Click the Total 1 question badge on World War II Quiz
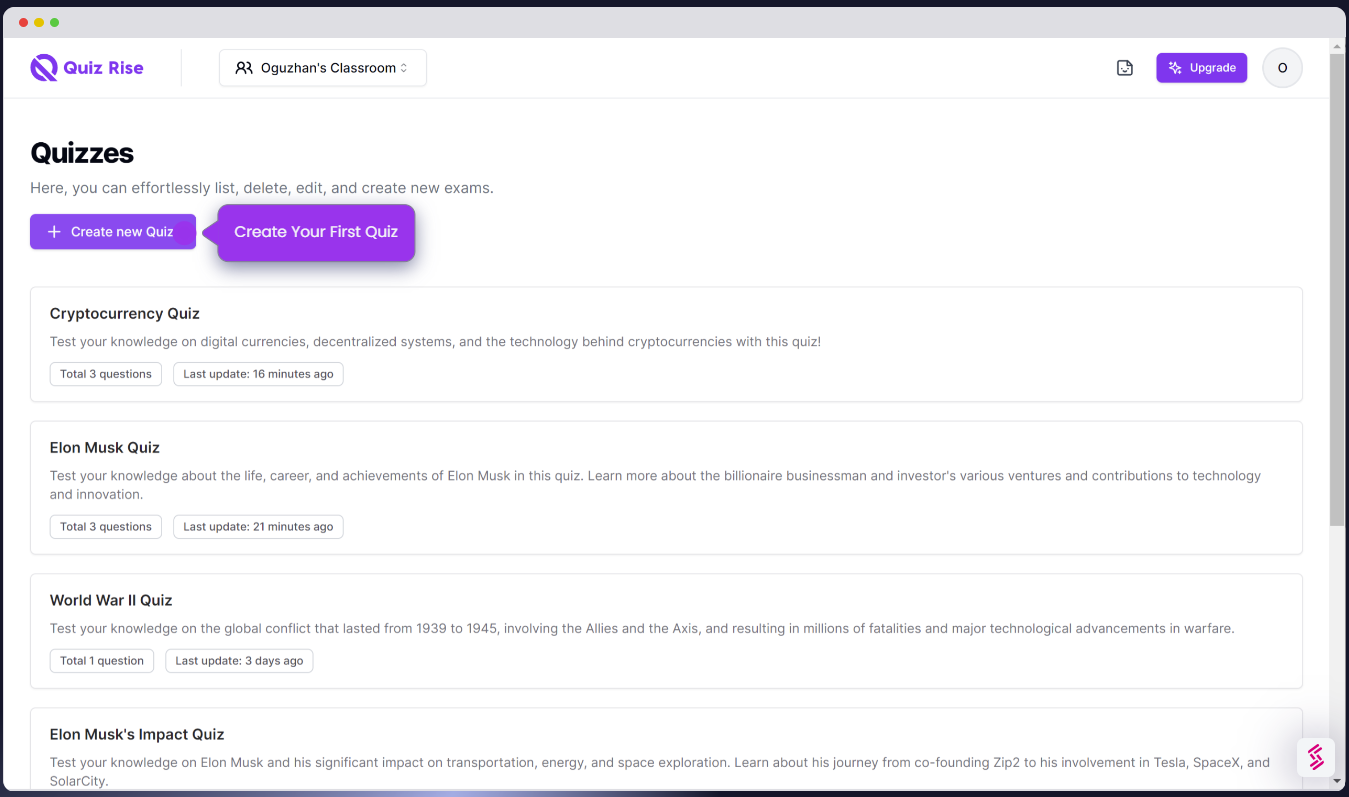Viewport: 1349px width, 797px height. click(101, 660)
